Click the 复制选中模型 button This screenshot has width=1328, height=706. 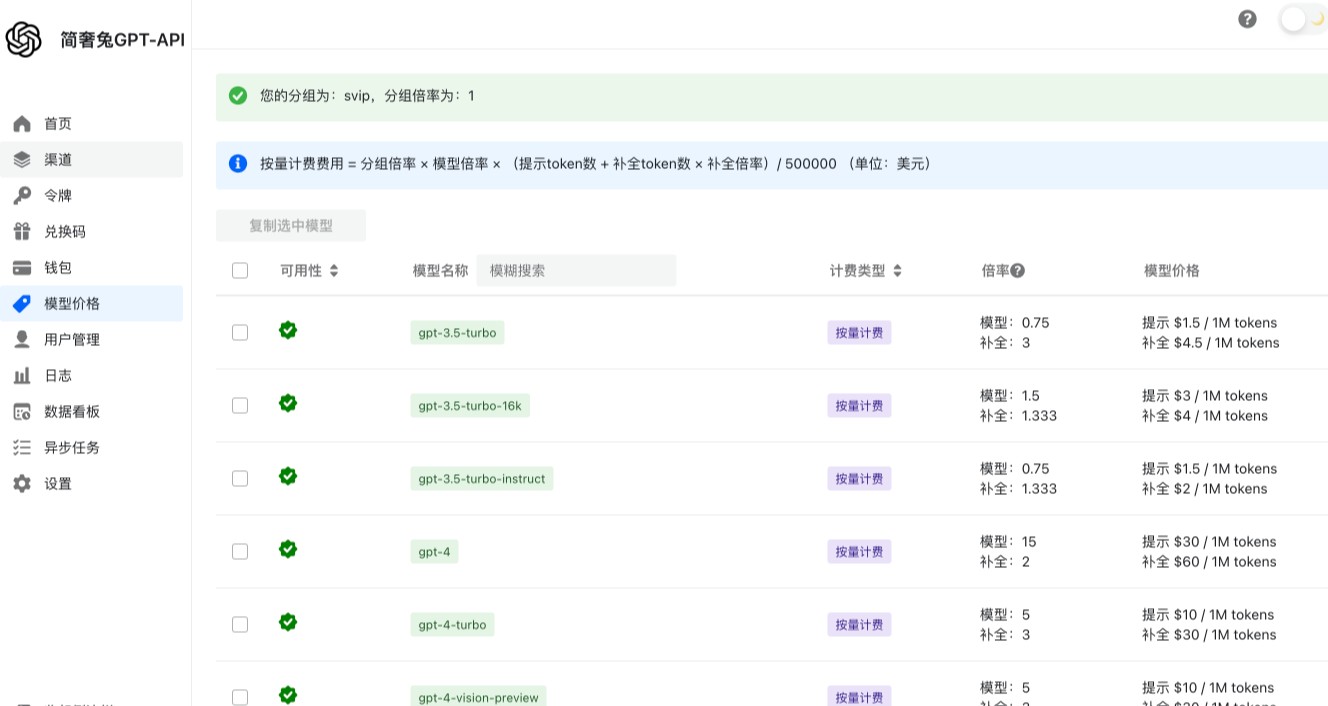[x=291, y=226]
